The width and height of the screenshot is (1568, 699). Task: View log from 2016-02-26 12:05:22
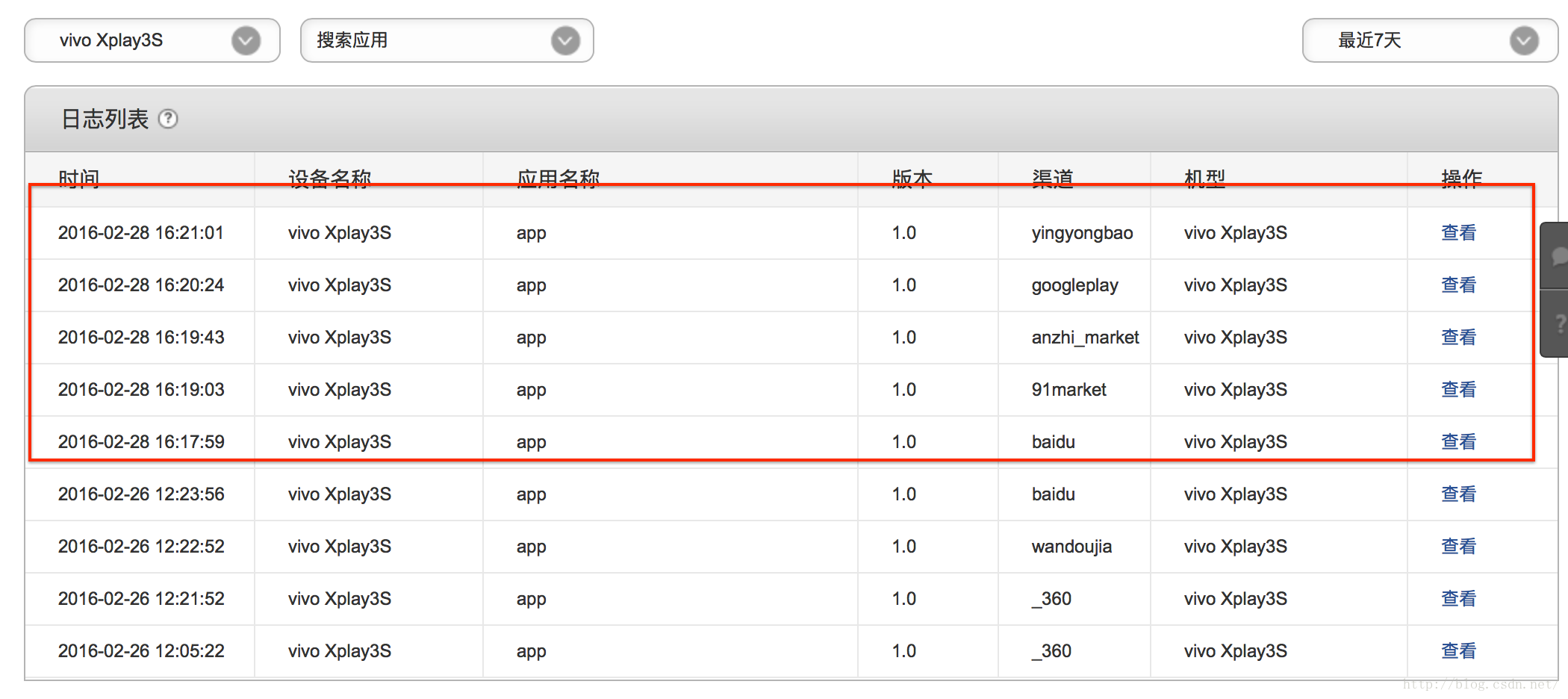tap(1458, 651)
